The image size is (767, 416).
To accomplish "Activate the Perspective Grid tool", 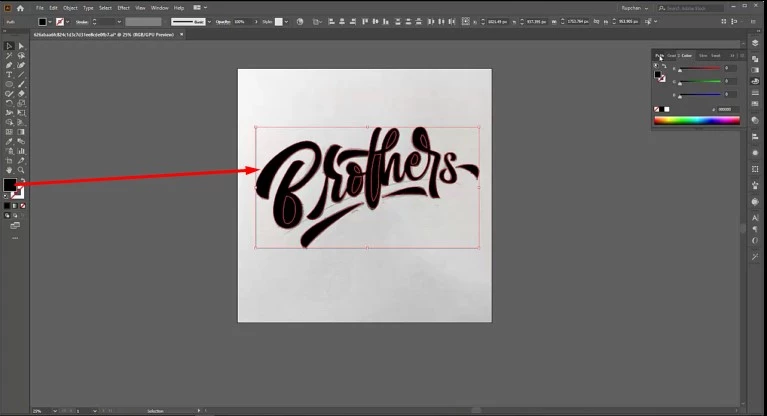I will point(21,122).
